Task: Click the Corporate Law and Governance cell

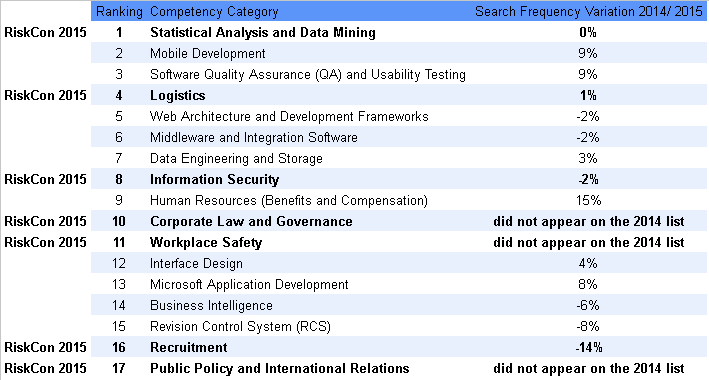Action: (251, 221)
